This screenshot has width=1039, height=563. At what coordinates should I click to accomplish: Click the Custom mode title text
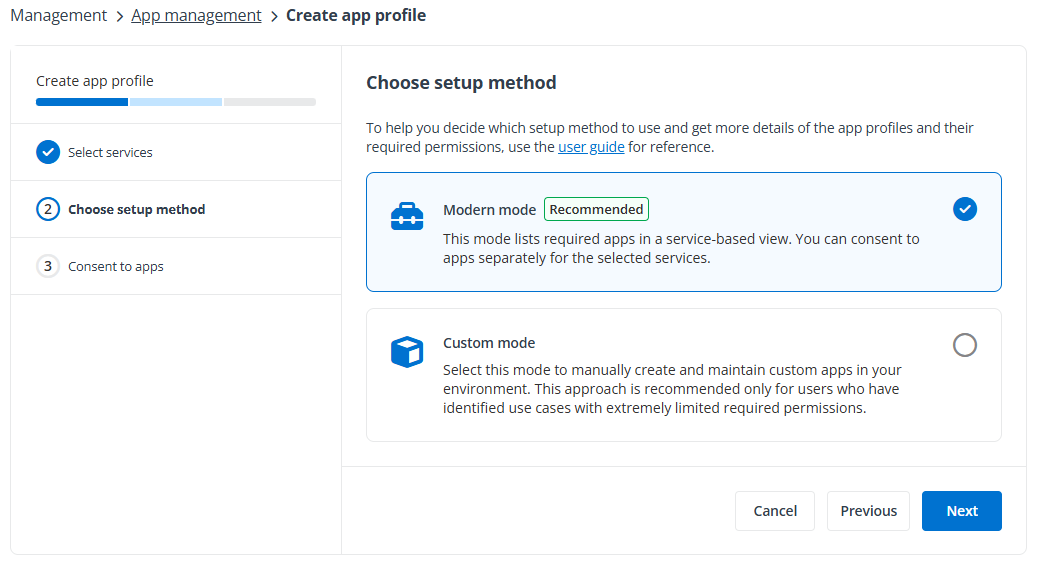(x=489, y=343)
